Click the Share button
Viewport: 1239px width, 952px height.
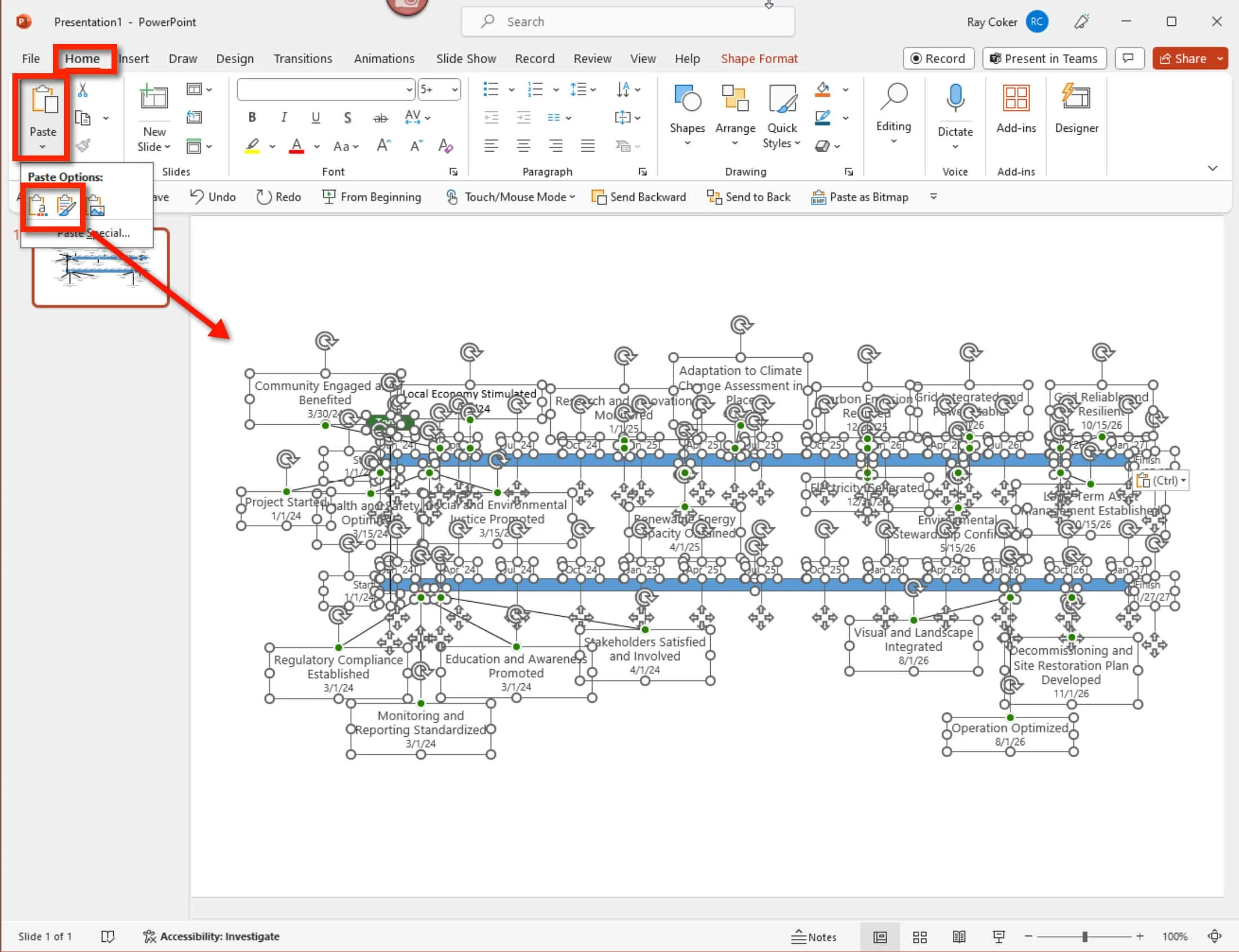(x=1182, y=59)
